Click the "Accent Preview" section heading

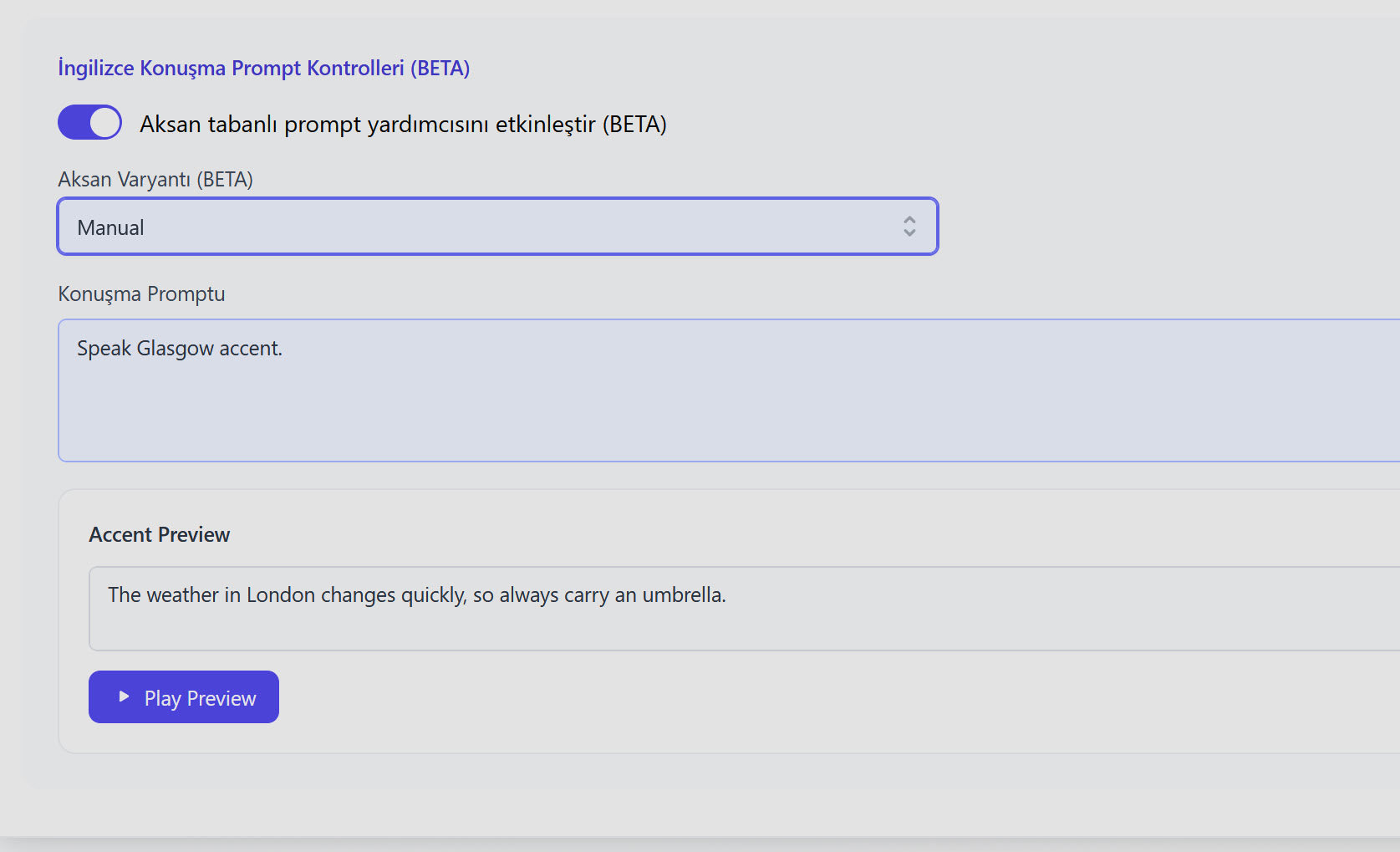click(159, 535)
